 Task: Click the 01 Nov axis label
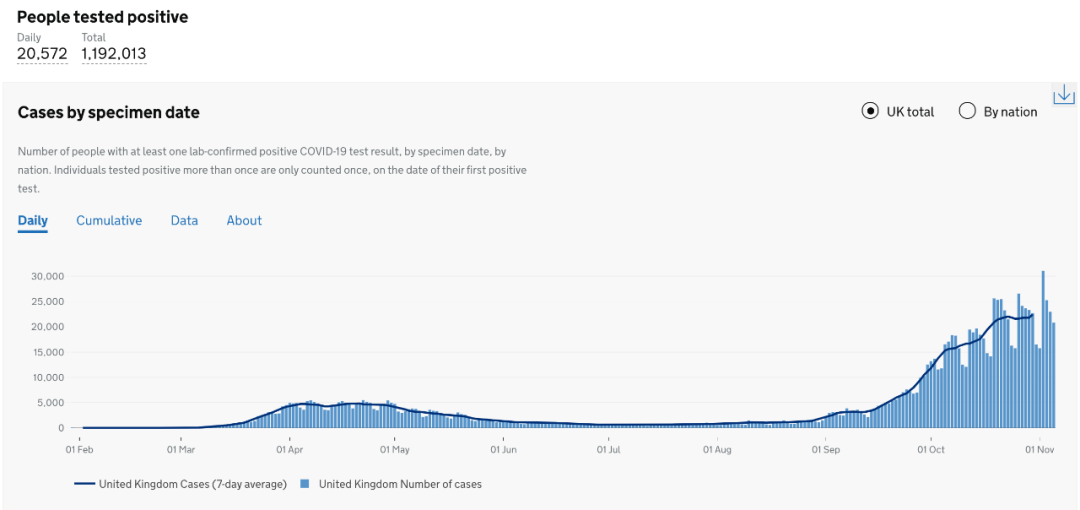(x=1039, y=450)
